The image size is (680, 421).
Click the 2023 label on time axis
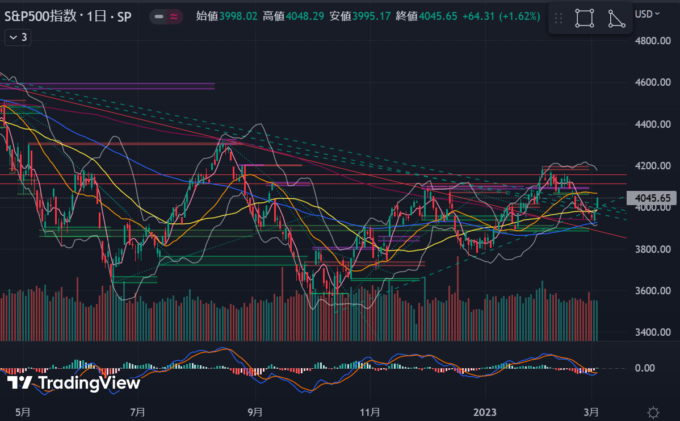click(x=486, y=411)
